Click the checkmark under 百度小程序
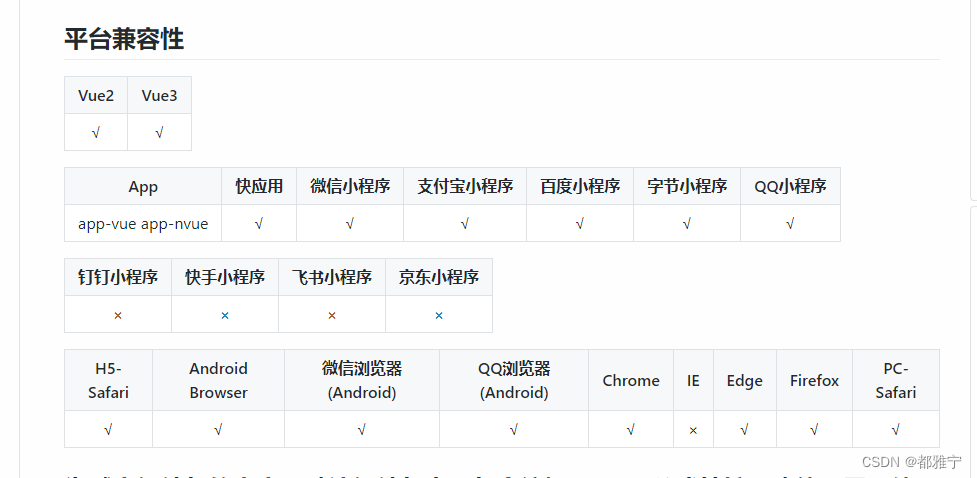Image resolution: width=977 pixels, height=478 pixels. (x=580, y=224)
